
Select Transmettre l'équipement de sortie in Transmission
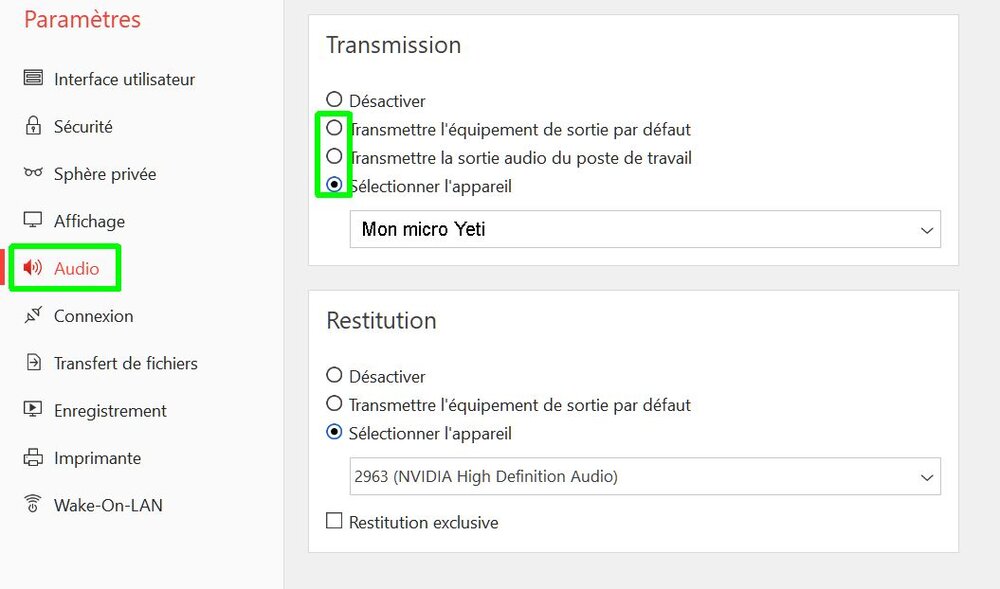tap(334, 129)
